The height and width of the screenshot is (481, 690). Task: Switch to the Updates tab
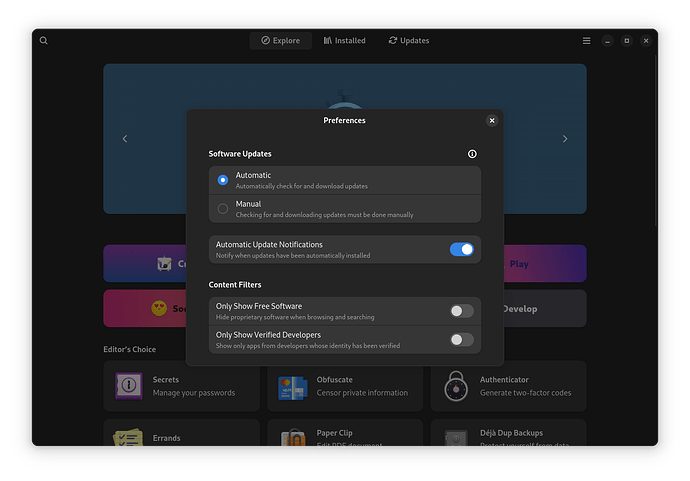(x=409, y=40)
